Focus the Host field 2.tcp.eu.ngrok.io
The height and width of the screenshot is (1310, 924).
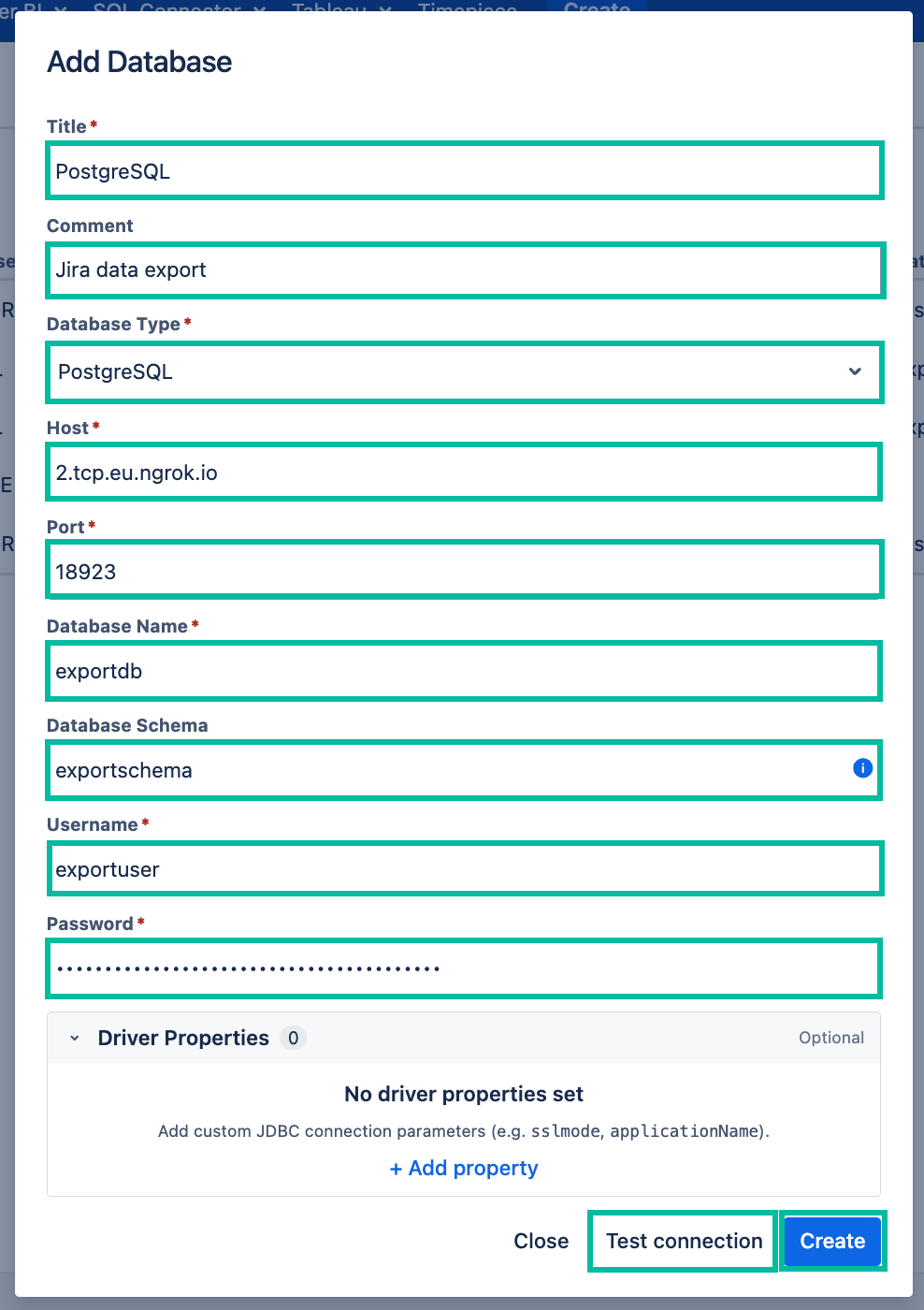[465, 473]
